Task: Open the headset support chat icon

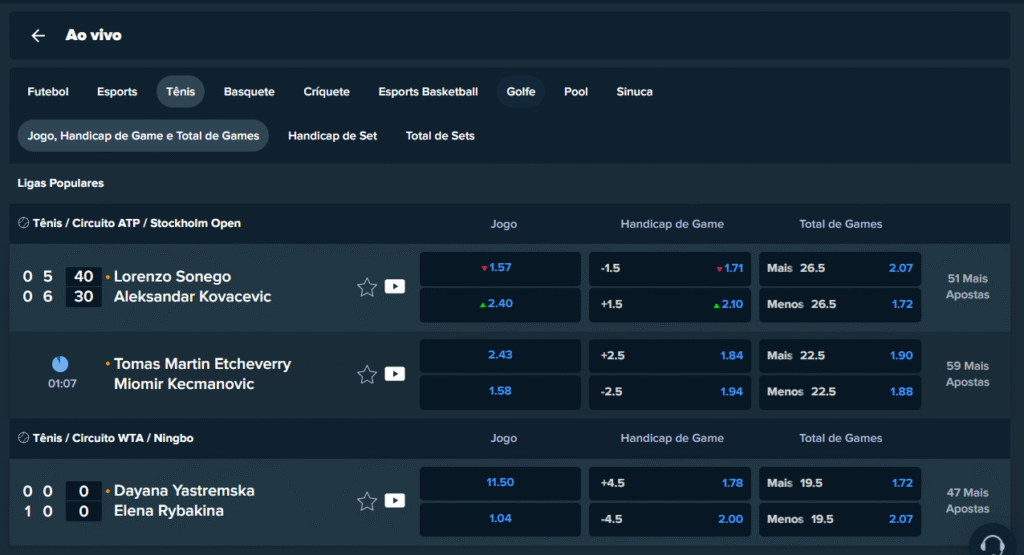Action: (992, 543)
